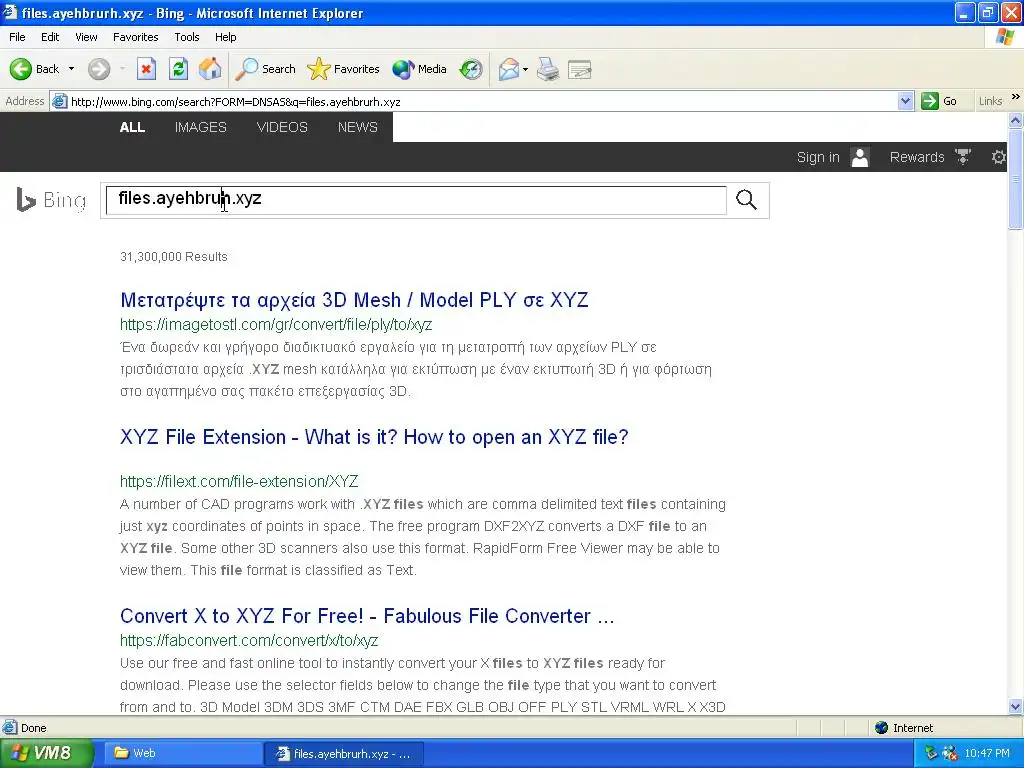
Task: Click the Done status text
Action: click(33, 728)
